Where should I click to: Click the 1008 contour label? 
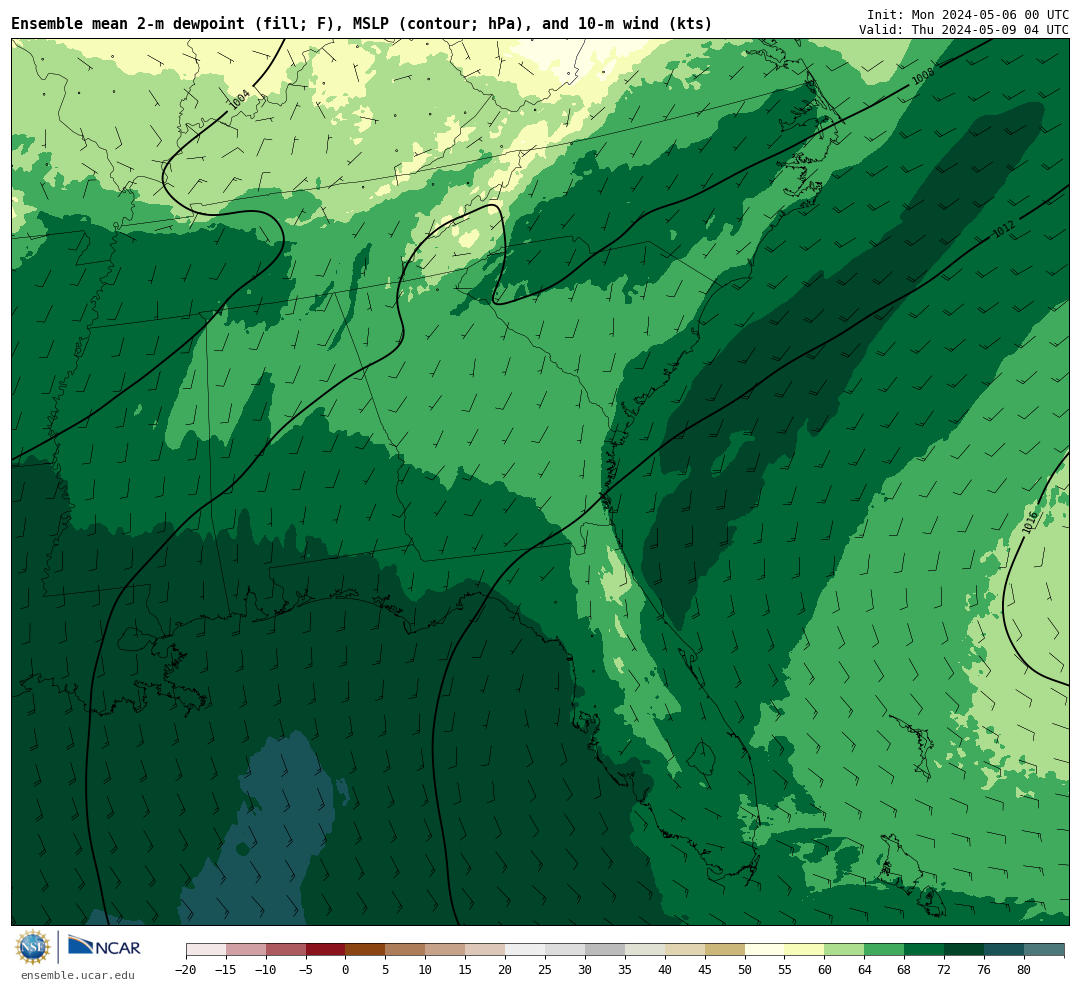coord(923,76)
